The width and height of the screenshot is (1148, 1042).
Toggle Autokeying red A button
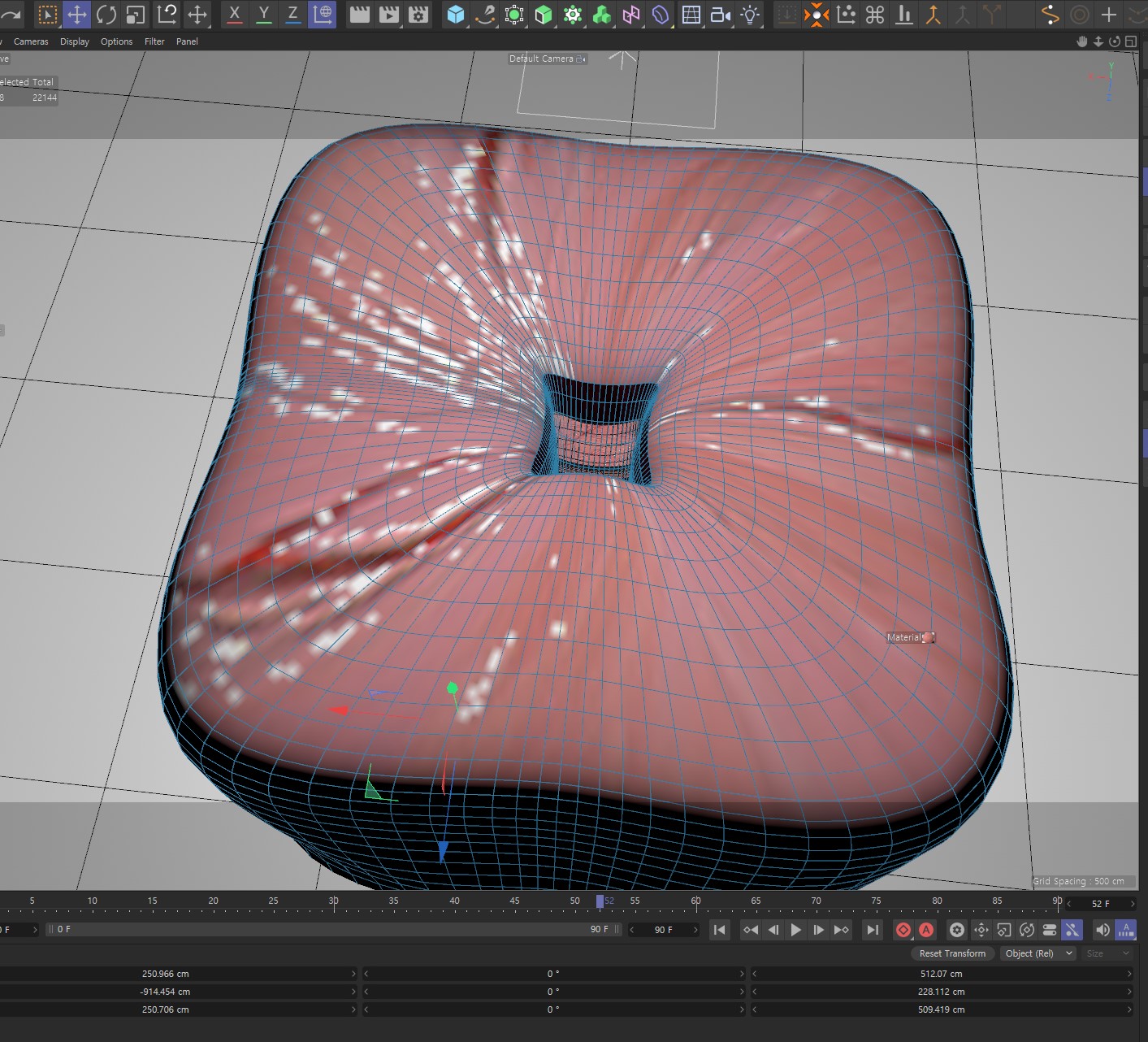(926, 930)
